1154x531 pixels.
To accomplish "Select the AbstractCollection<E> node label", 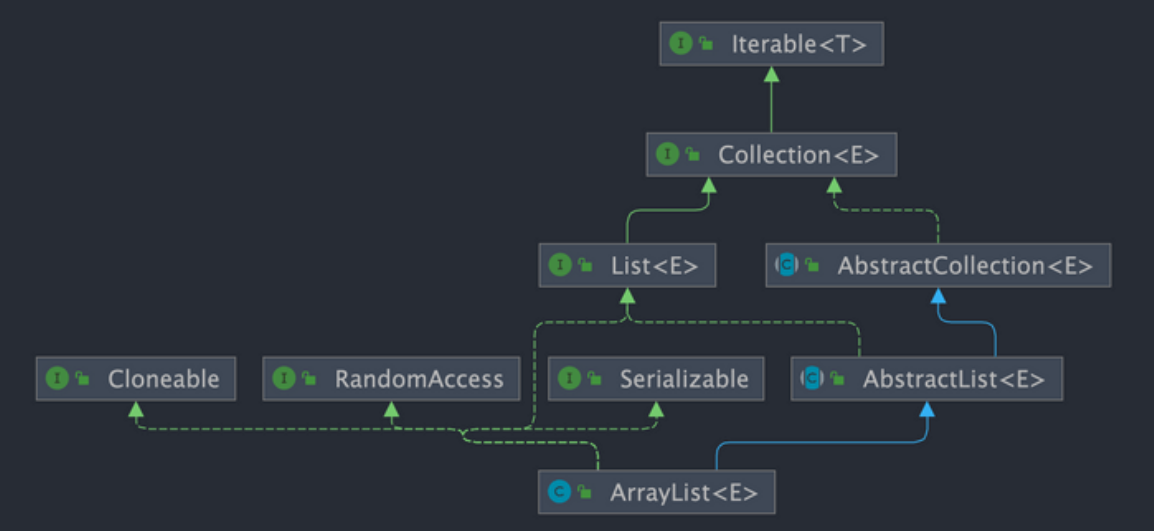I will click(x=965, y=265).
